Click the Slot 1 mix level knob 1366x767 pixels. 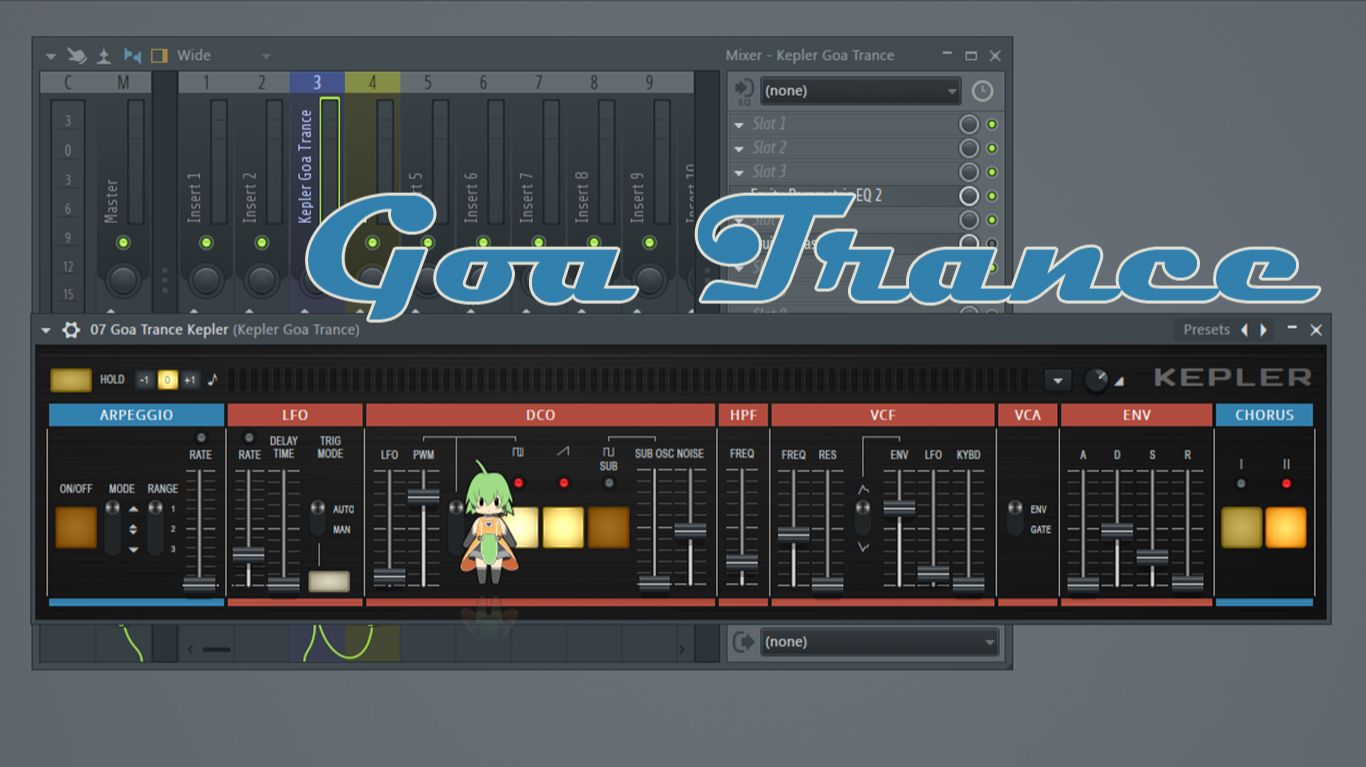969,125
